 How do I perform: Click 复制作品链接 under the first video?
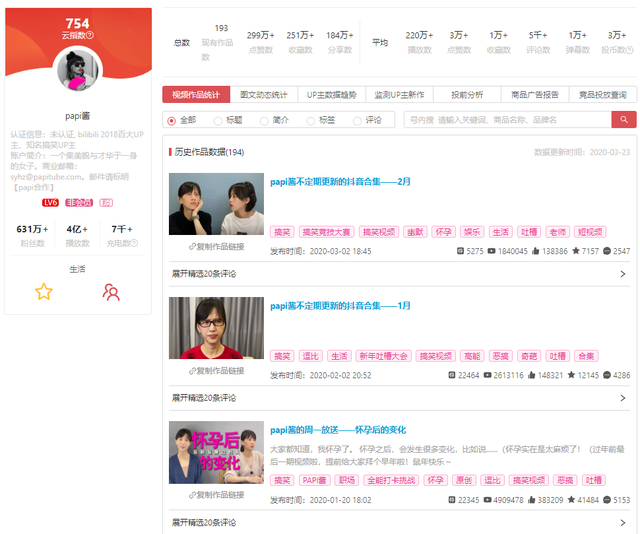pos(216,246)
